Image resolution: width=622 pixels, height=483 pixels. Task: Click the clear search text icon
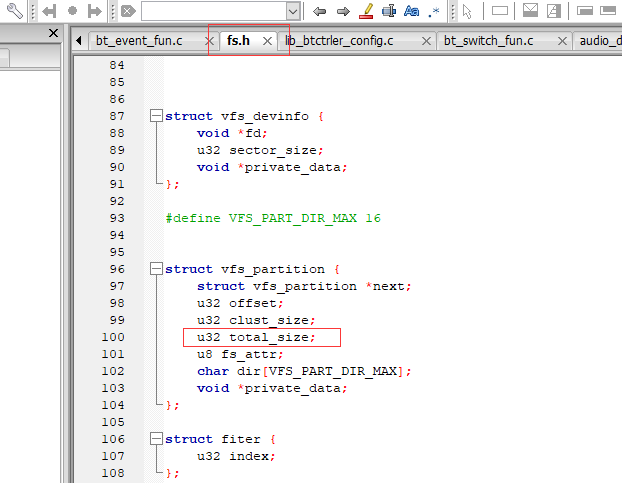pyautogui.click(x=128, y=11)
